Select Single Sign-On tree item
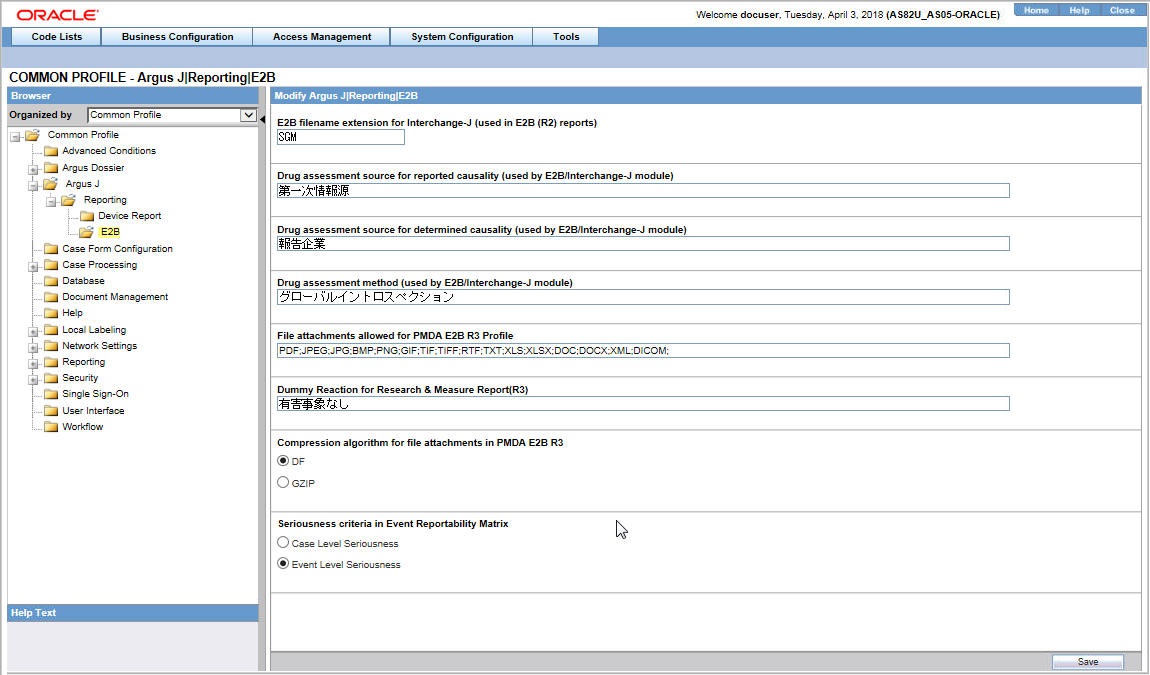This screenshot has height=675, width=1150. tap(95, 394)
